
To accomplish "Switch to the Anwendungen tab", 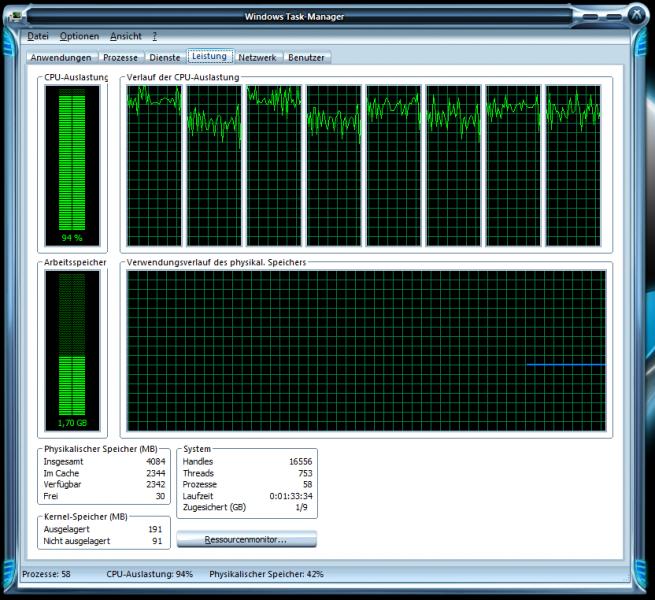I will coord(61,58).
